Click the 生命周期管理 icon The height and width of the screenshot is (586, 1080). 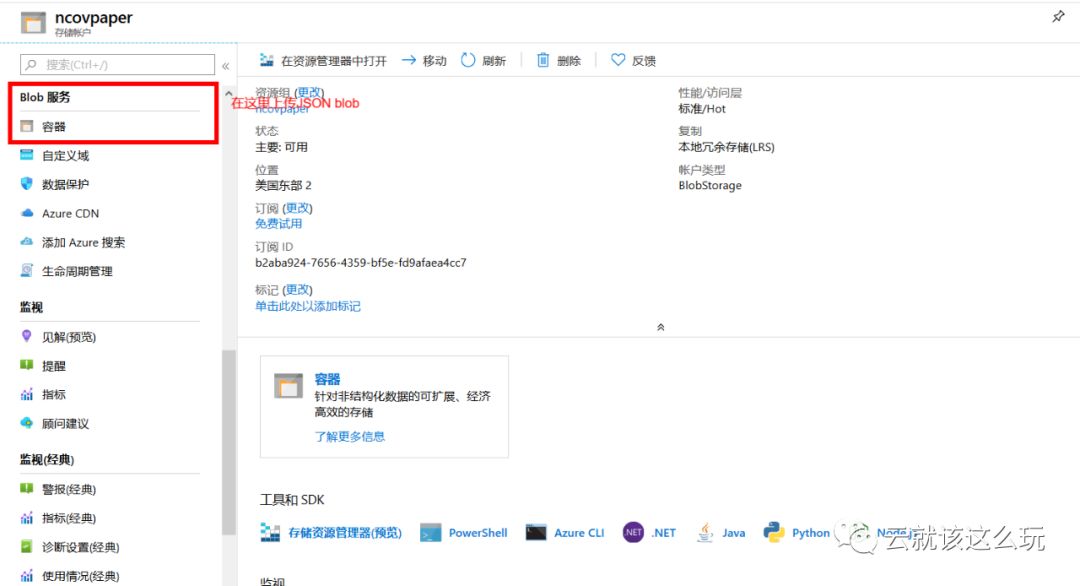pos(27,271)
